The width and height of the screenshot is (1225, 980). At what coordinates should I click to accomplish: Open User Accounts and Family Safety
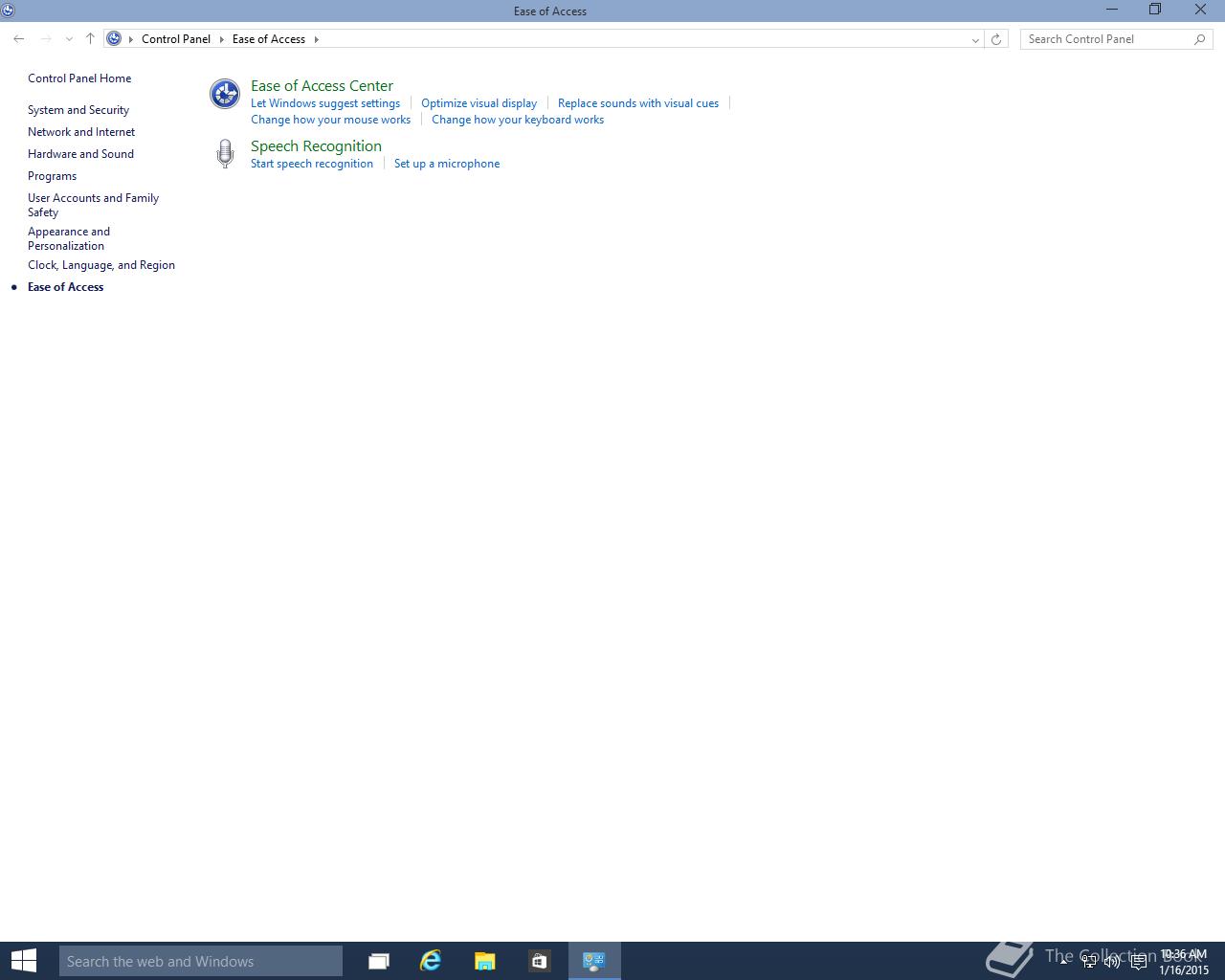(x=93, y=205)
